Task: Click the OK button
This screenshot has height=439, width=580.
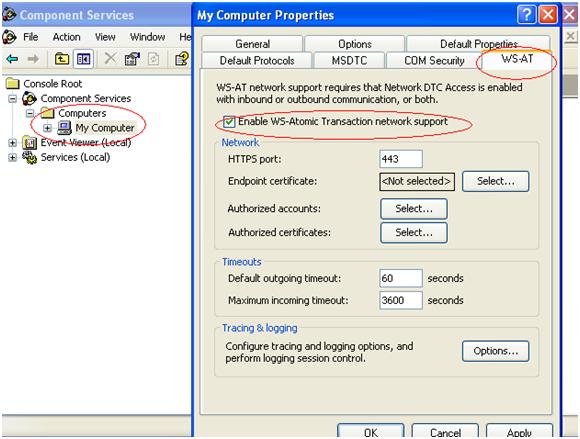Action: (371, 431)
